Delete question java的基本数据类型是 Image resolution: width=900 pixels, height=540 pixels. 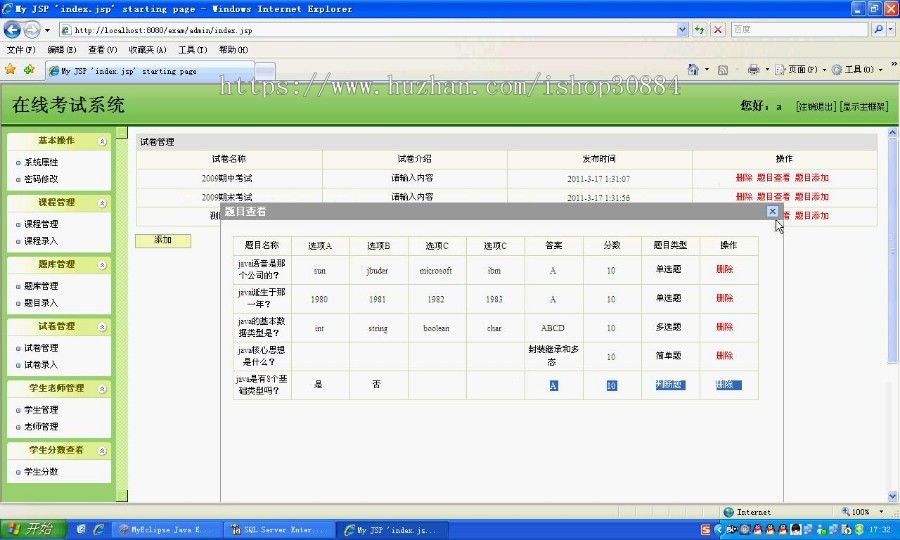tap(724, 327)
